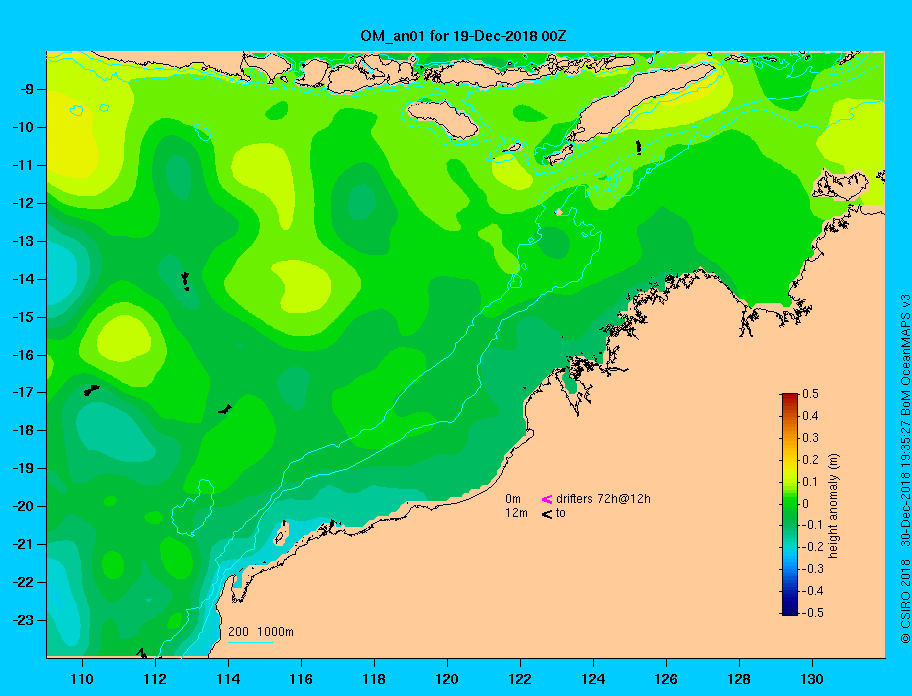Click the 130 longitude axis label

[812, 679]
